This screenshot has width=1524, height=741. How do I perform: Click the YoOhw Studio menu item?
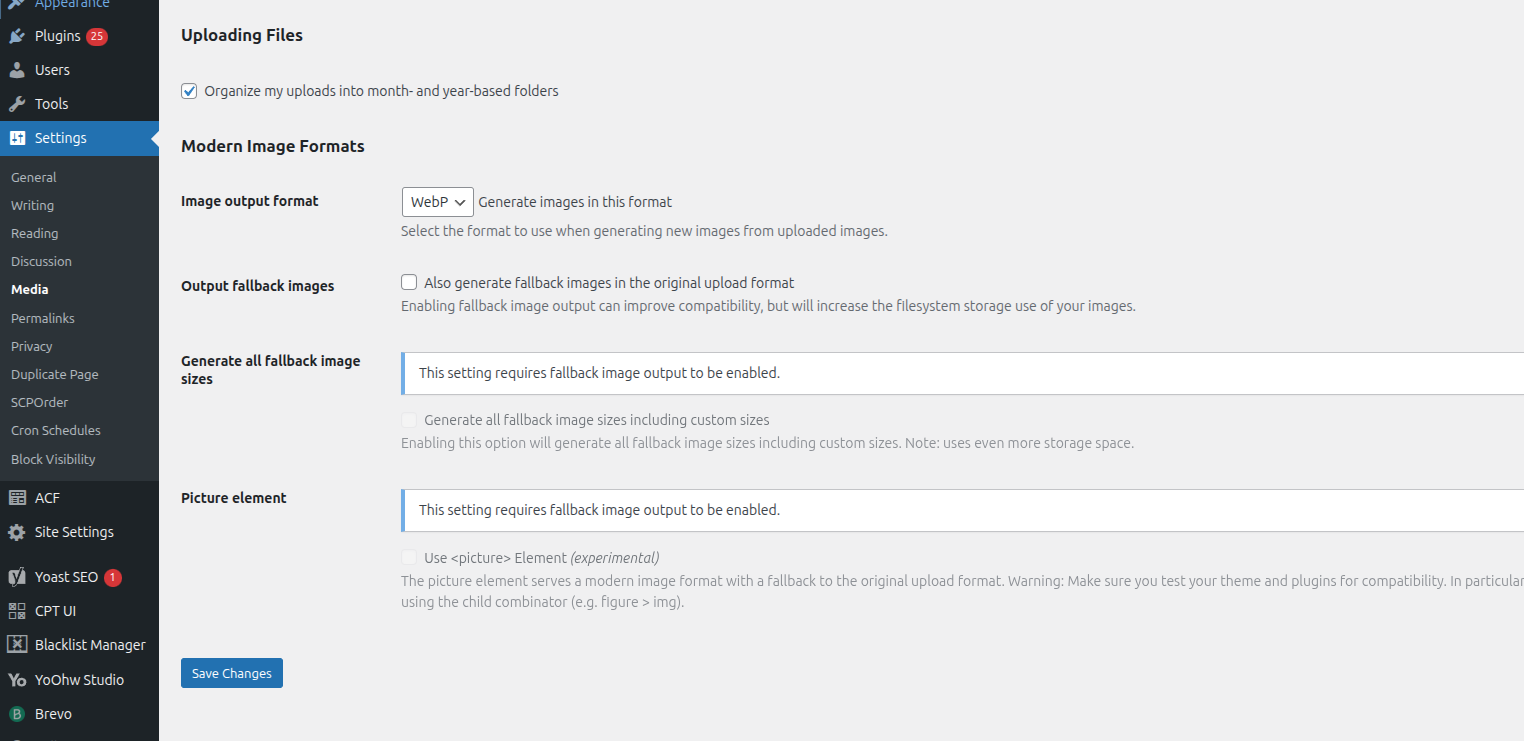79,680
